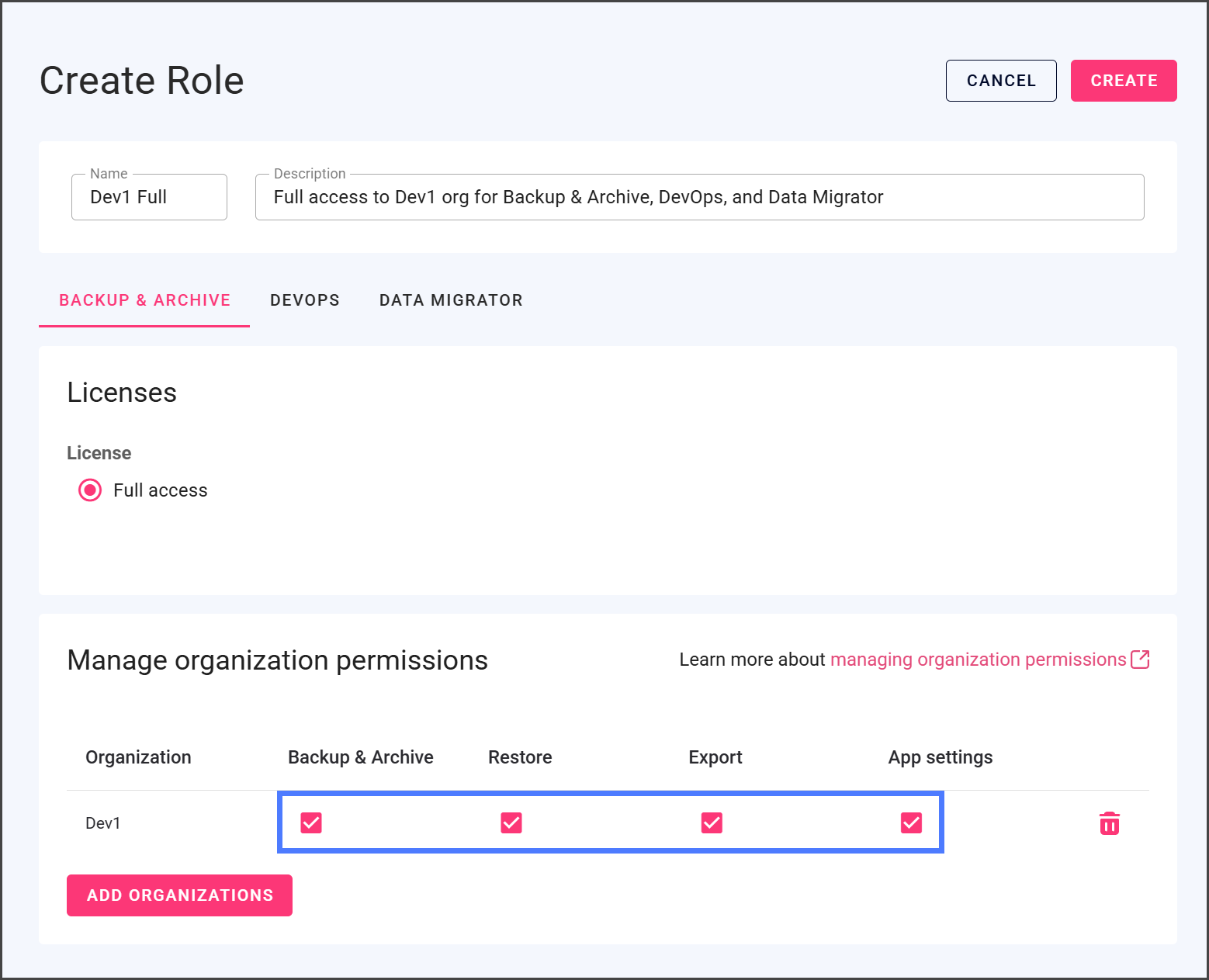Click into the Description text field
This screenshot has width=1209, height=980.
[x=698, y=197]
